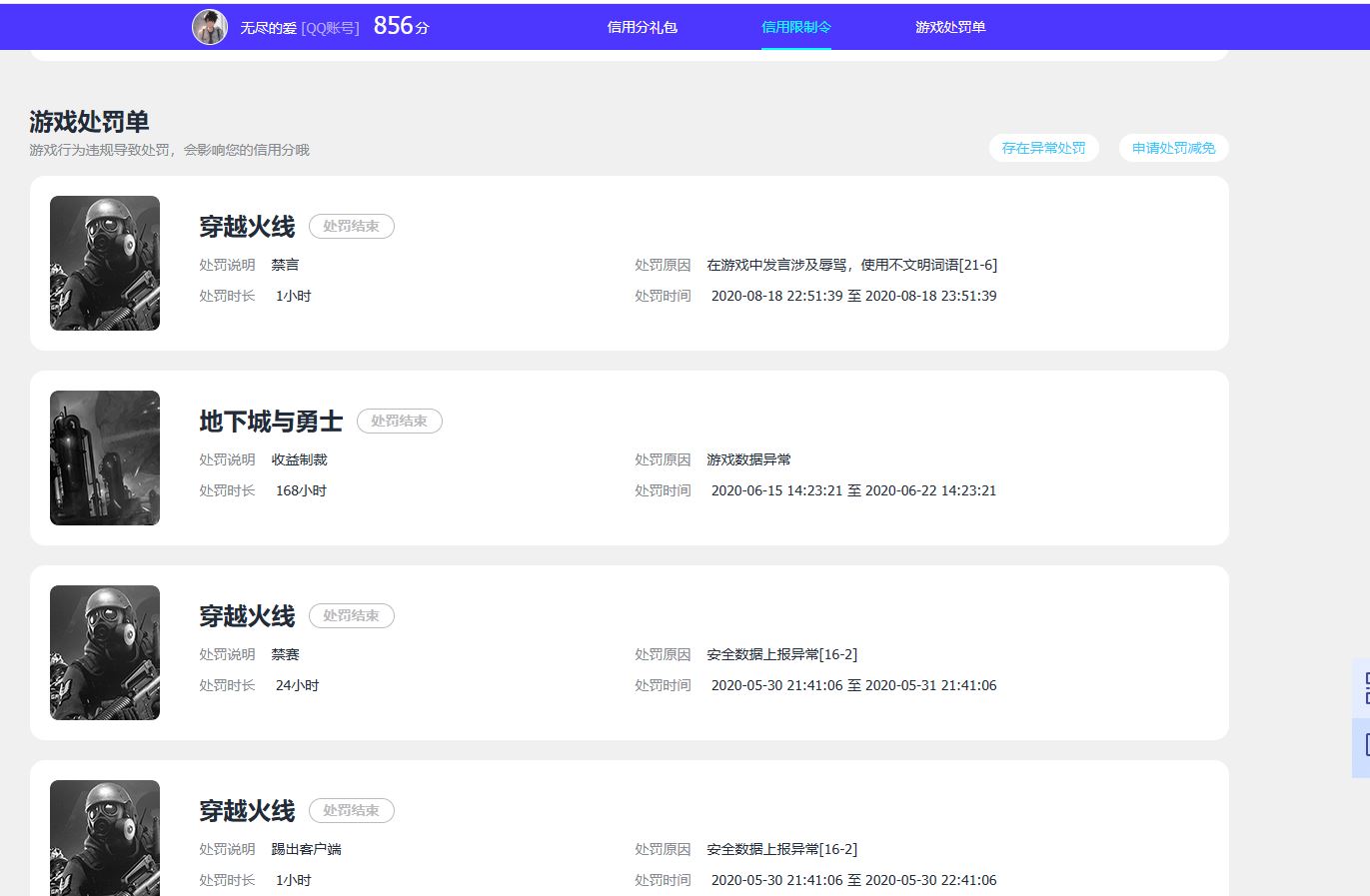Image resolution: width=1370 pixels, height=896 pixels.
Task: Click the 处罚结束 badge in the 踢出客户端 card
Action: pyautogui.click(x=352, y=811)
